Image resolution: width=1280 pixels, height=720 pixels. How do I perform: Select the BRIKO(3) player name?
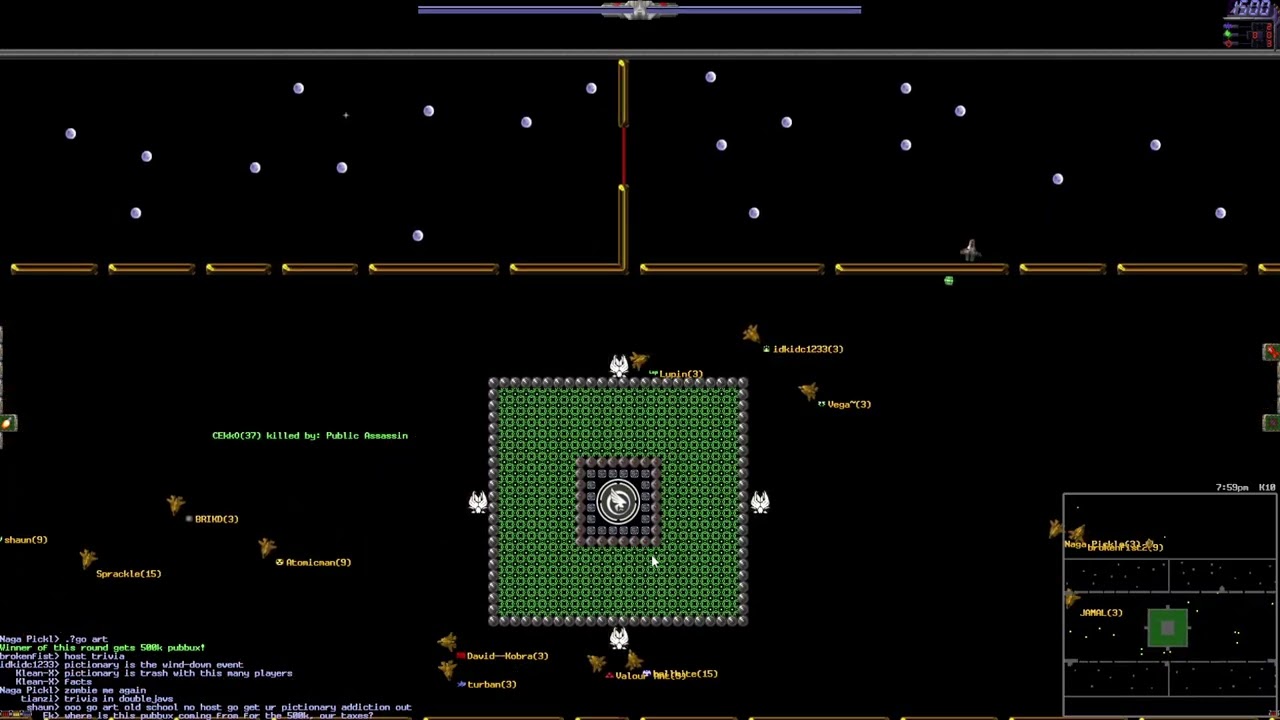216,519
